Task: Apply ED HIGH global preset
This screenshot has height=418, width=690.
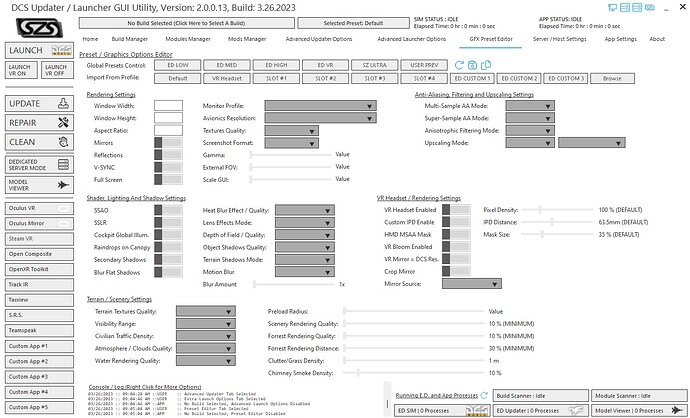Action: pyautogui.click(x=276, y=65)
